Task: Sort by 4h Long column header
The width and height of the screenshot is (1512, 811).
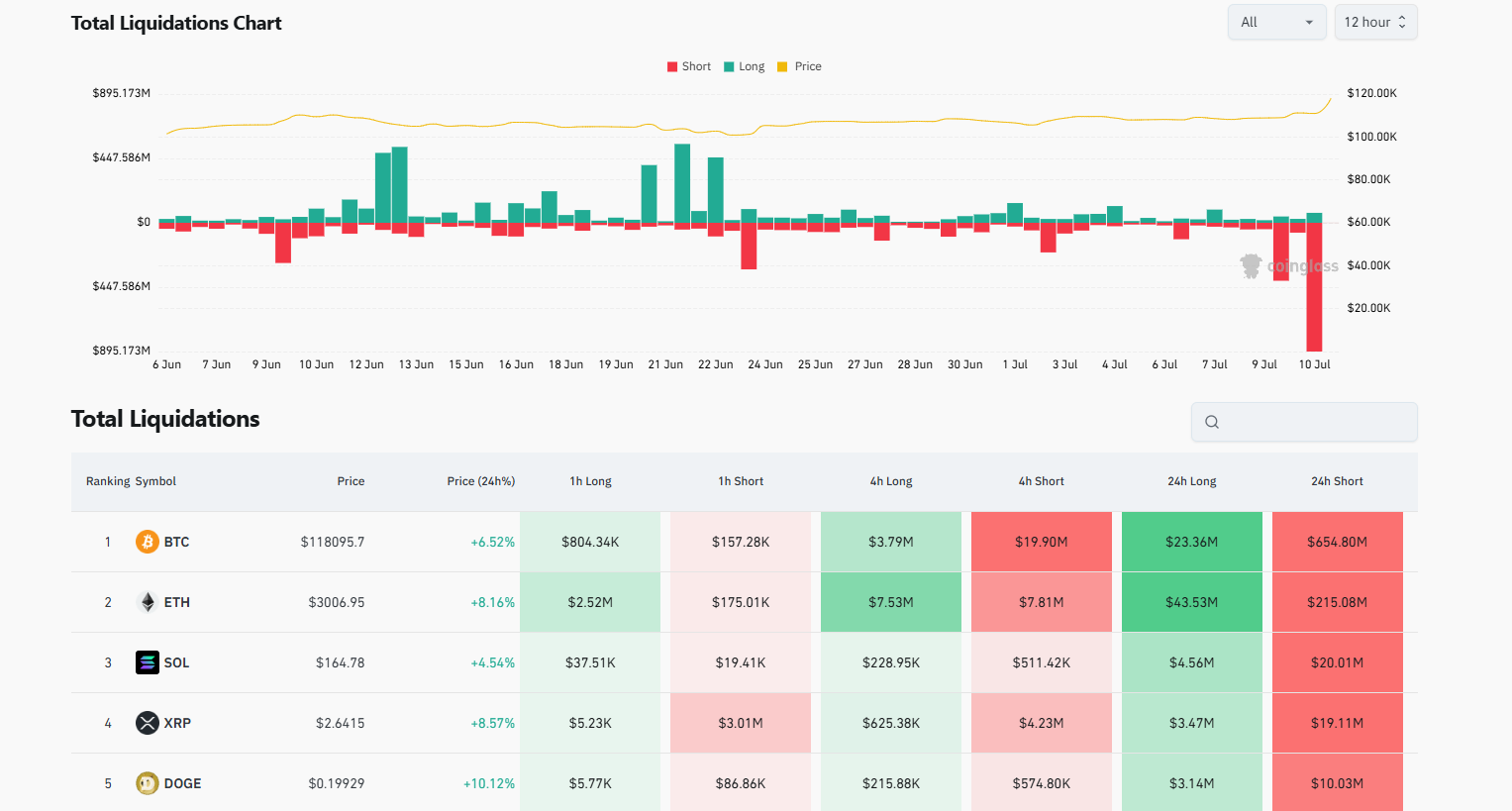Action: click(x=891, y=481)
